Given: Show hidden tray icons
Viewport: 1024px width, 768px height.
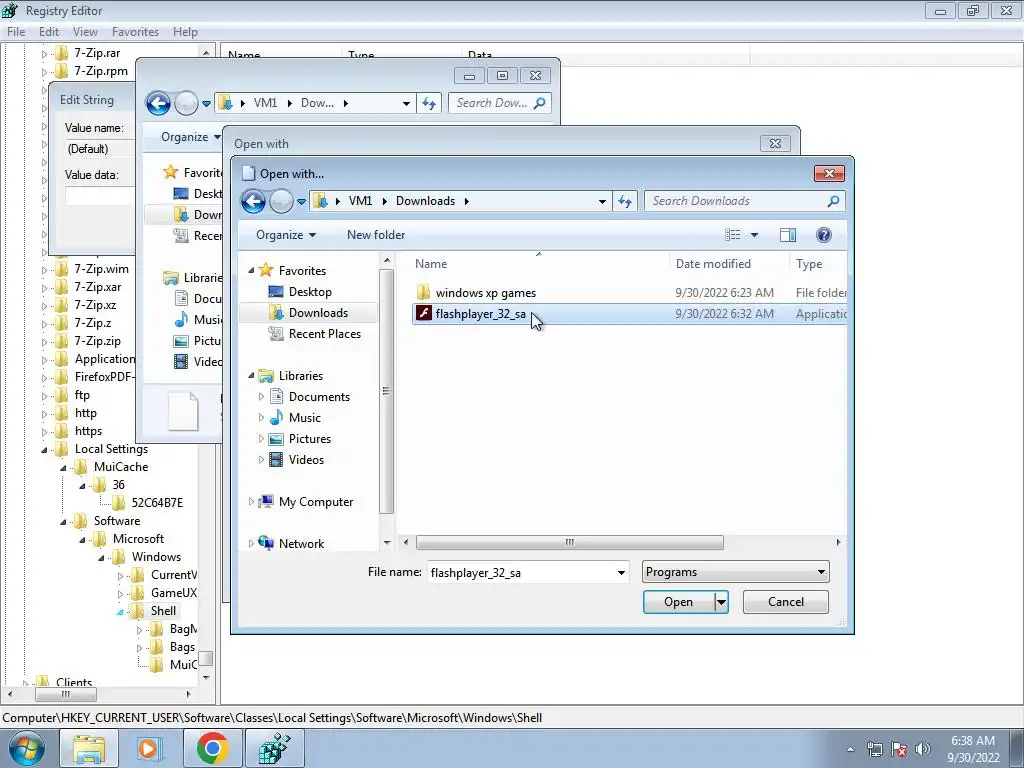Looking at the screenshot, I should [850, 749].
